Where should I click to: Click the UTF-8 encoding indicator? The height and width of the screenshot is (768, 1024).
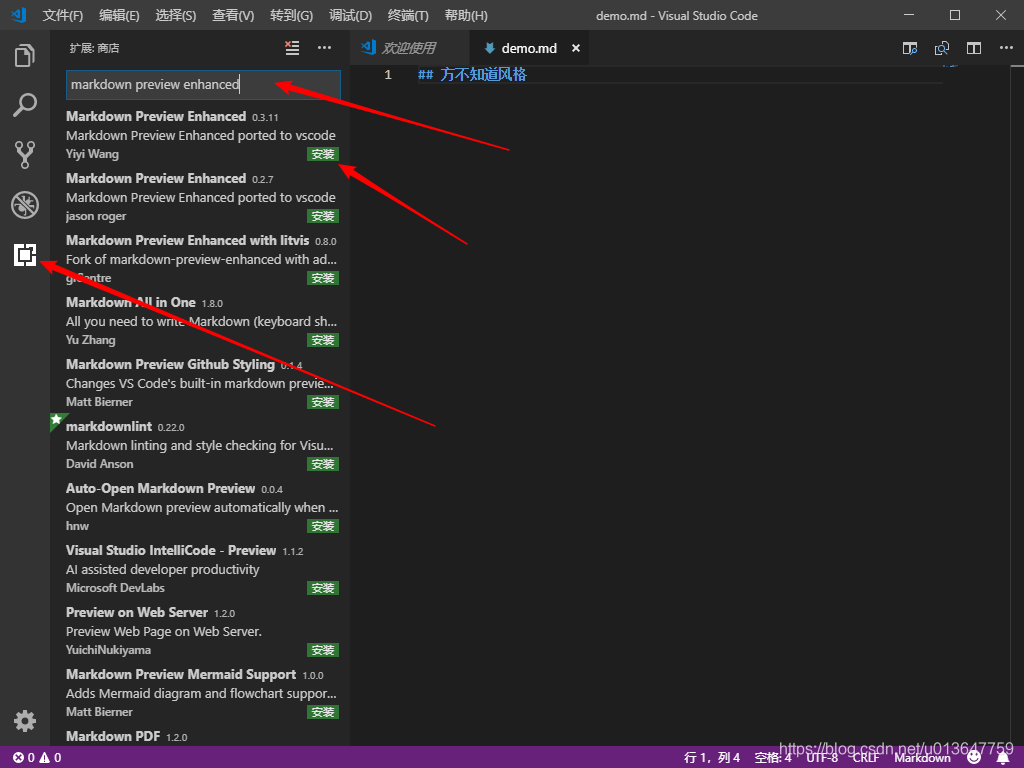pos(822,758)
